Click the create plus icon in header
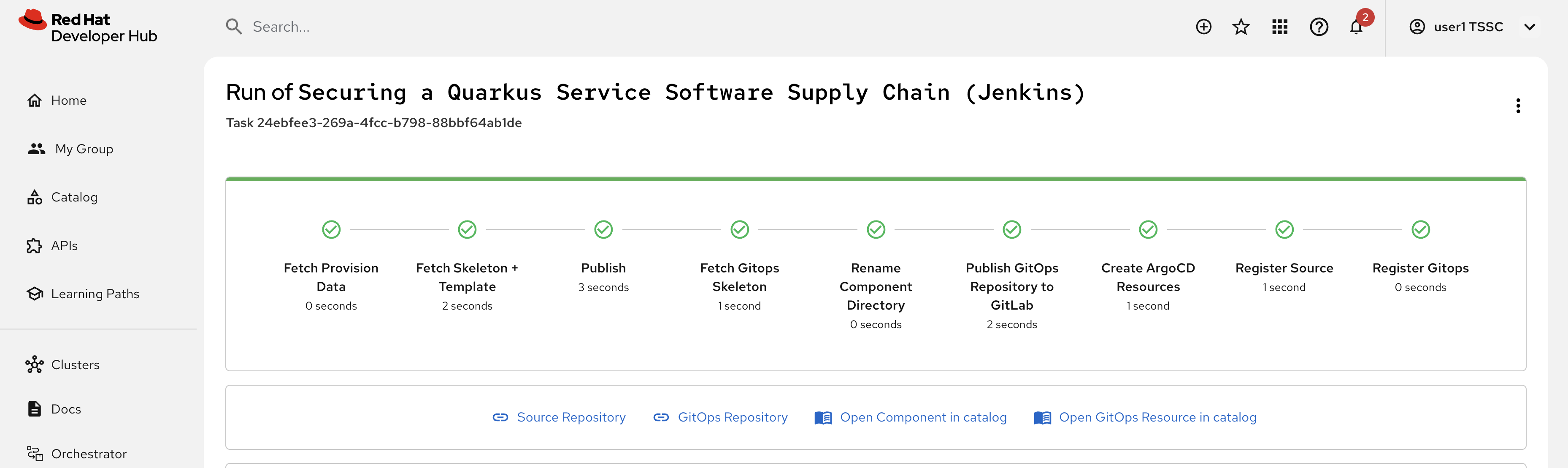The height and width of the screenshot is (468, 1568). click(1203, 27)
